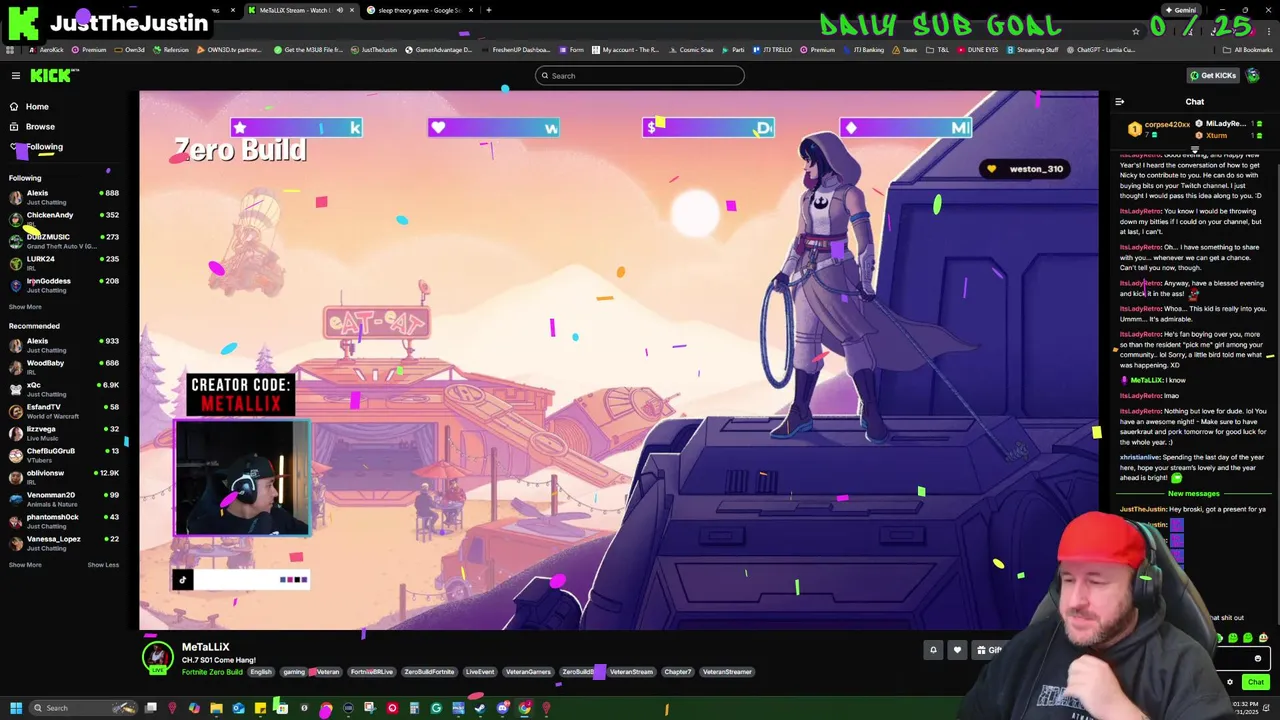The width and height of the screenshot is (1280, 720).
Task: Select the FortniteBRLive tag
Action: tap(371, 672)
